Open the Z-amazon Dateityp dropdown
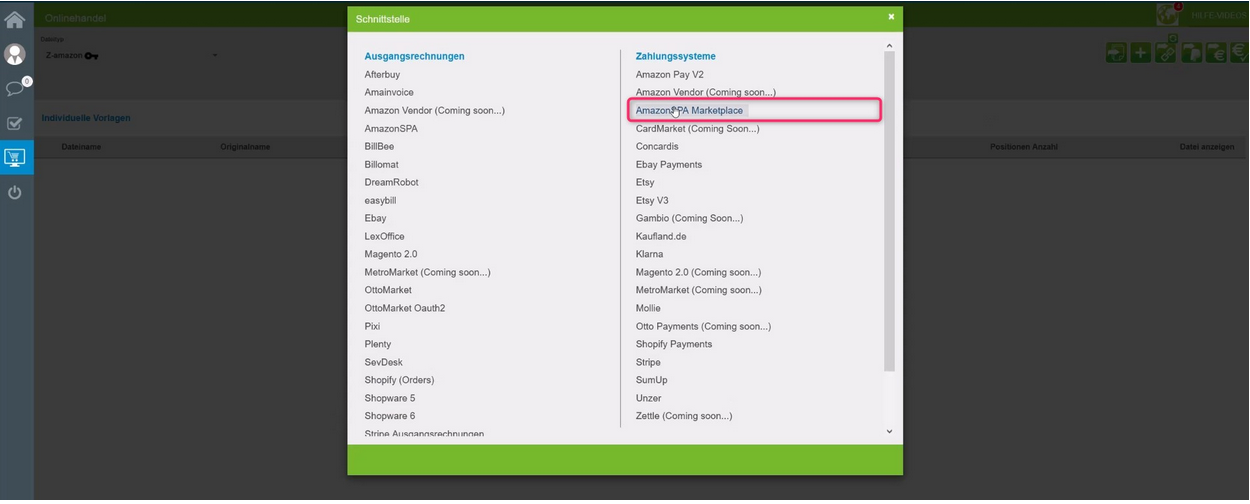 pyautogui.click(x=130, y=55)
